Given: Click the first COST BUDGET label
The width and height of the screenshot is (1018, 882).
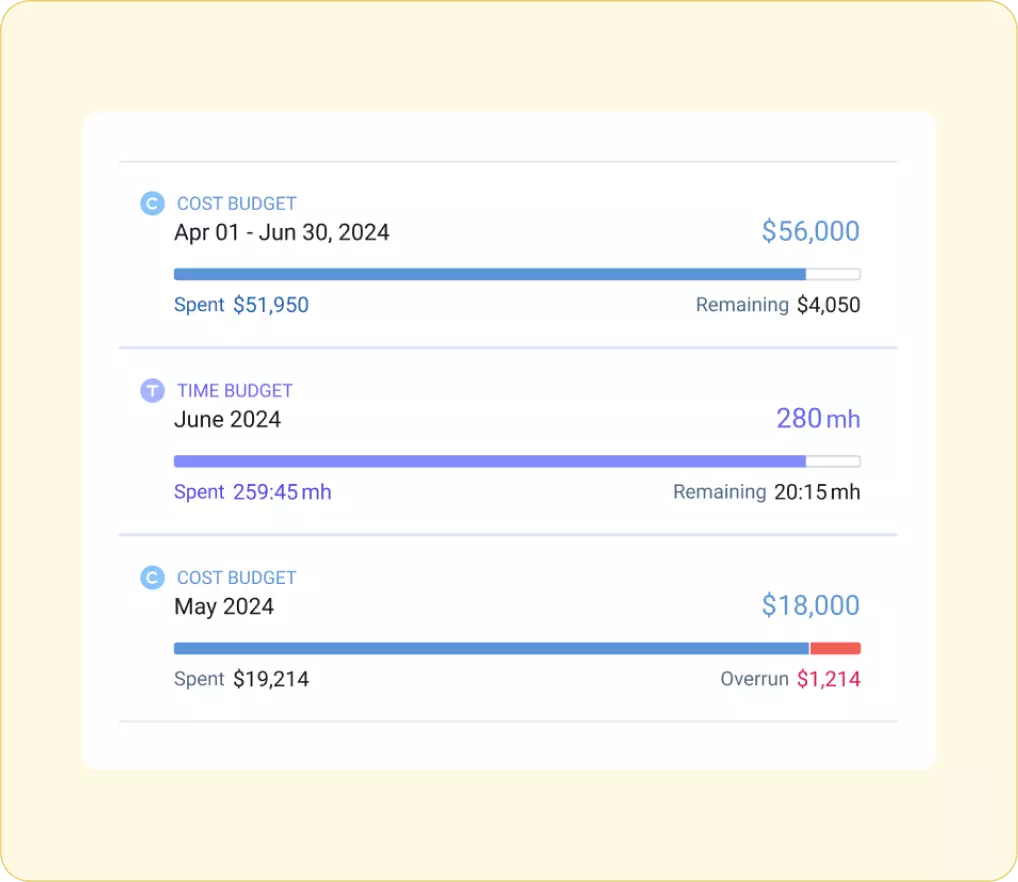Looking at the screenshot, I should (237, 204).
